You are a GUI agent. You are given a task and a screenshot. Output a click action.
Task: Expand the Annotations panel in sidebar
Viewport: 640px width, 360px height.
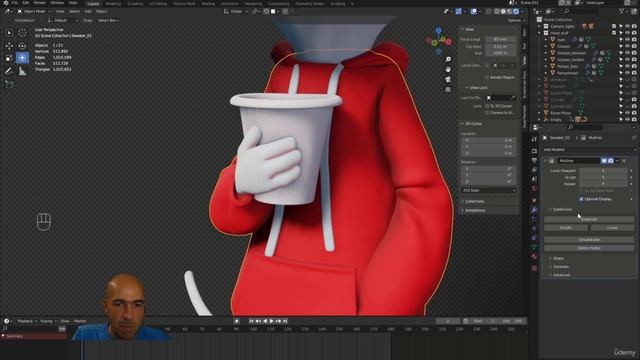click(475, 211)
